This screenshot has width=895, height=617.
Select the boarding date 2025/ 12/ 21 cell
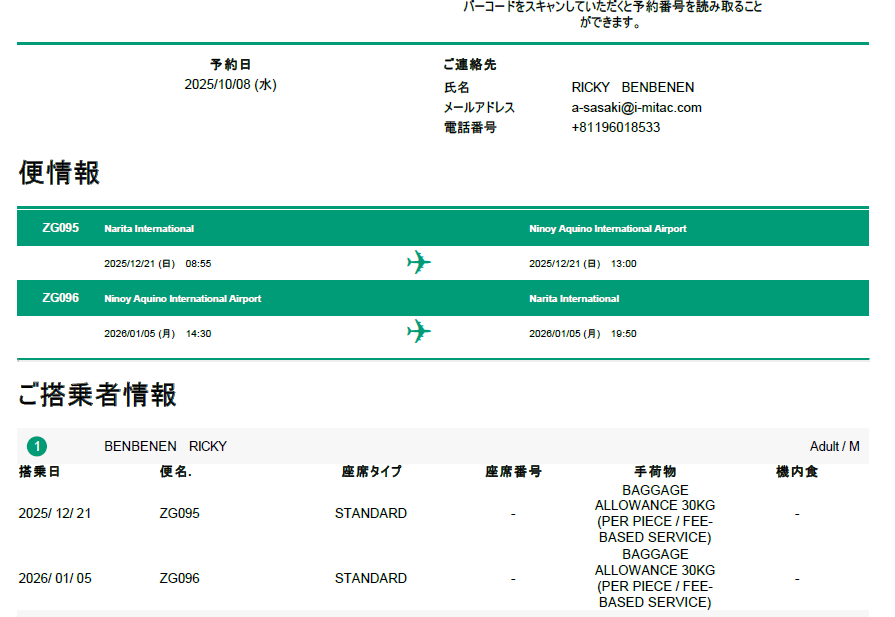(x=55, y=514)
